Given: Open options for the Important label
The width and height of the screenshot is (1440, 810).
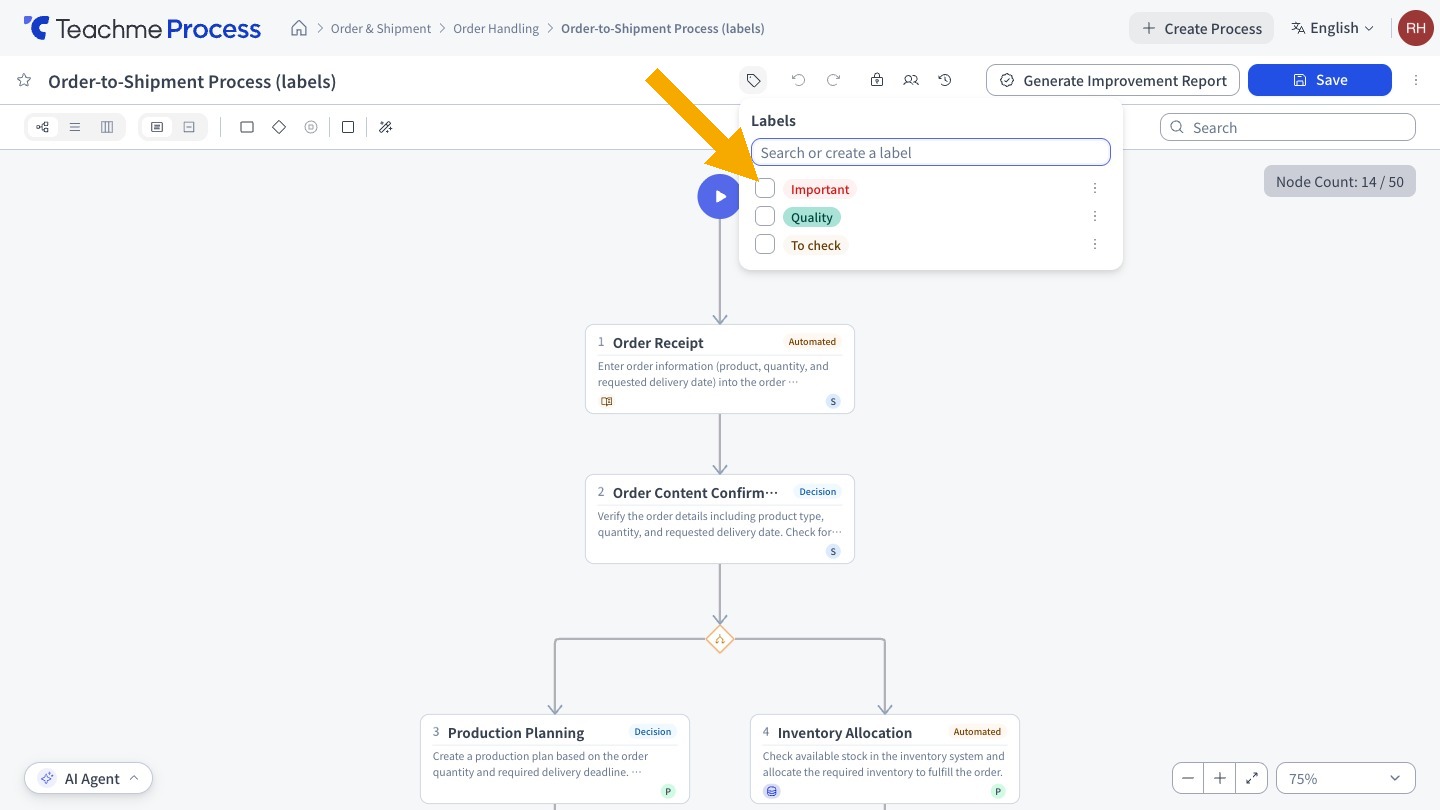Looking at the screenshot, I should tap(1095, 188).
